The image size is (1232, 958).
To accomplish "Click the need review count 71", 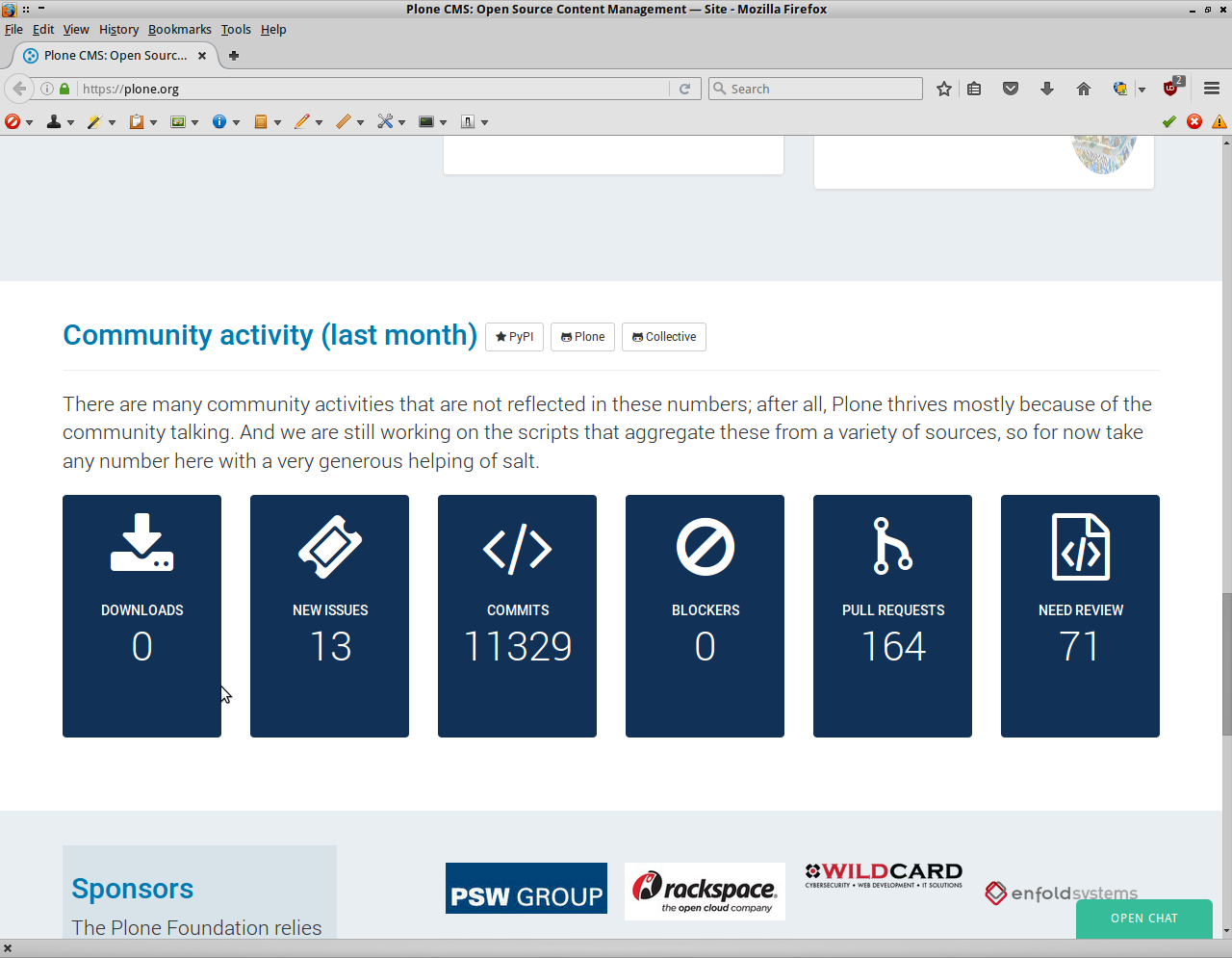I will (x=1080, y=646).
